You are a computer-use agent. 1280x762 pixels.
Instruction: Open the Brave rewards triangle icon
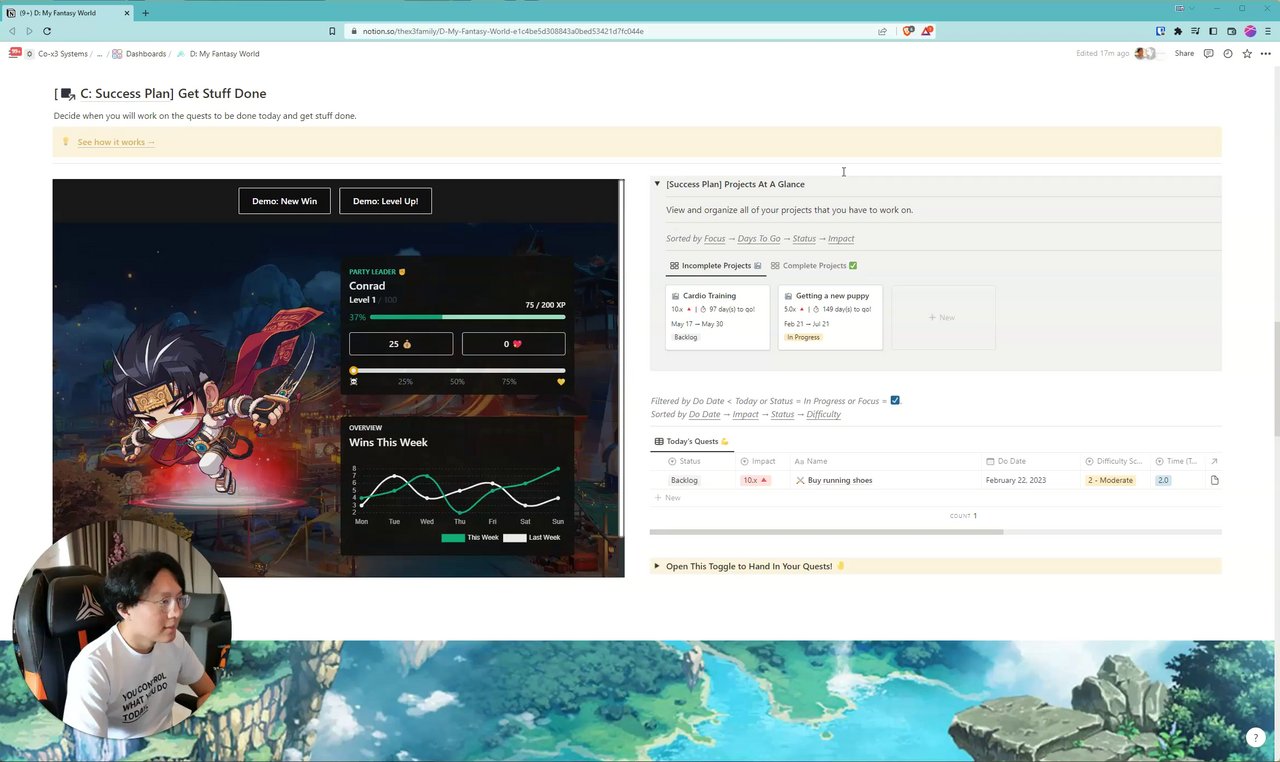coord(927,31)
